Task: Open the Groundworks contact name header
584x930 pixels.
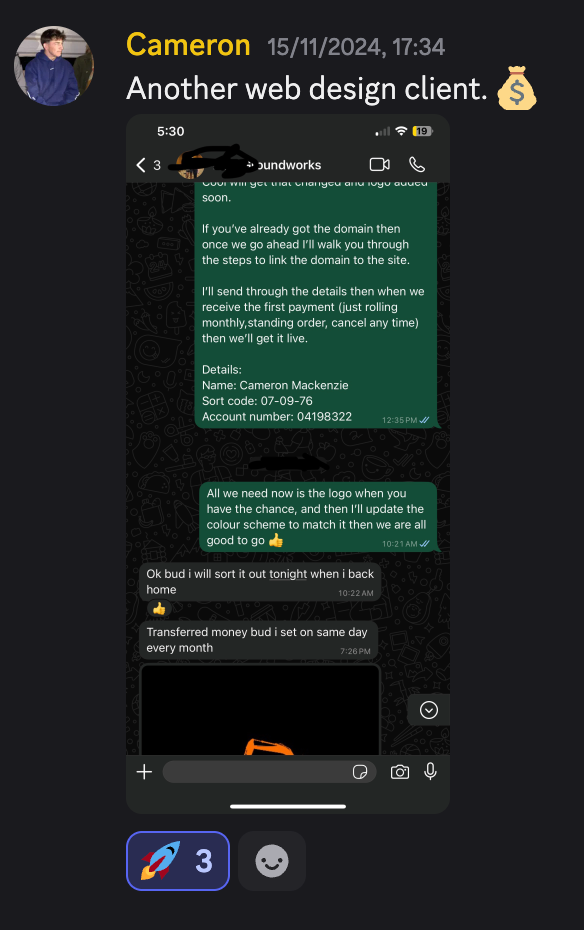Action: coord(284,165)
